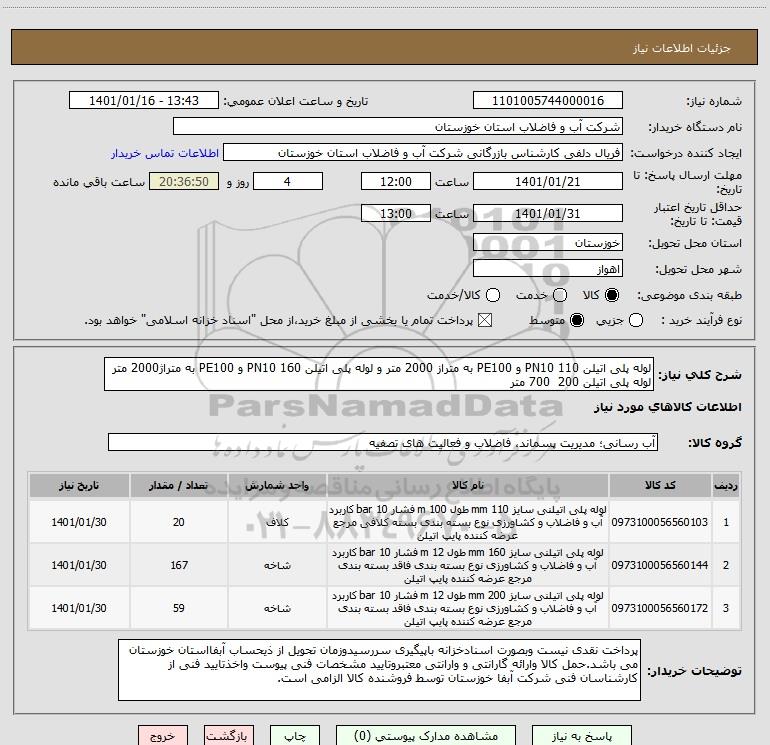The width and height of the screenshot is (770, 745).
Task: Click product code 0973100056560172
Action: pyautogui.click(x=660, y=608)
